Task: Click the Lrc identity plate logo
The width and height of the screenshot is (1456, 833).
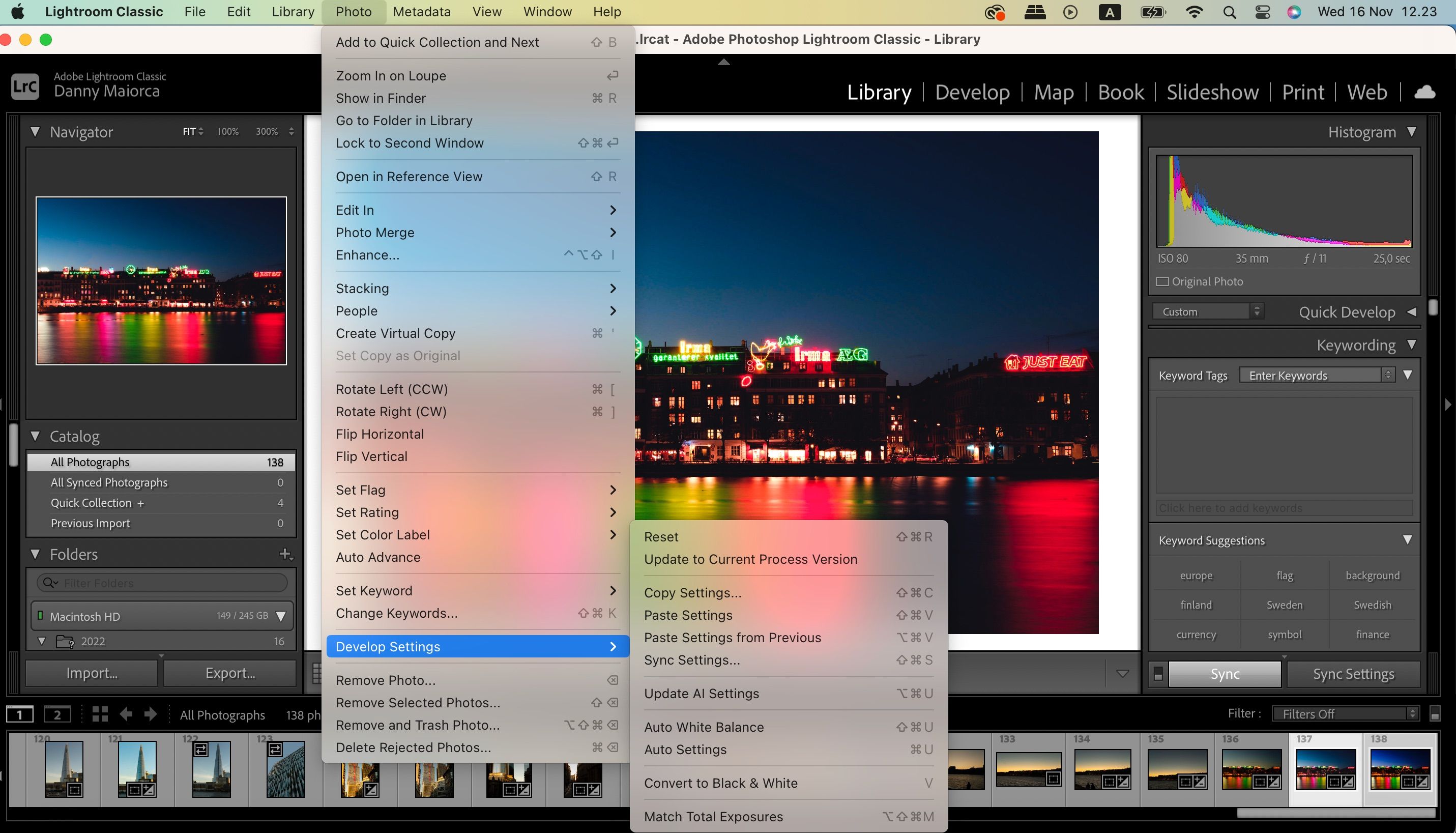Action: click(25, 87)
